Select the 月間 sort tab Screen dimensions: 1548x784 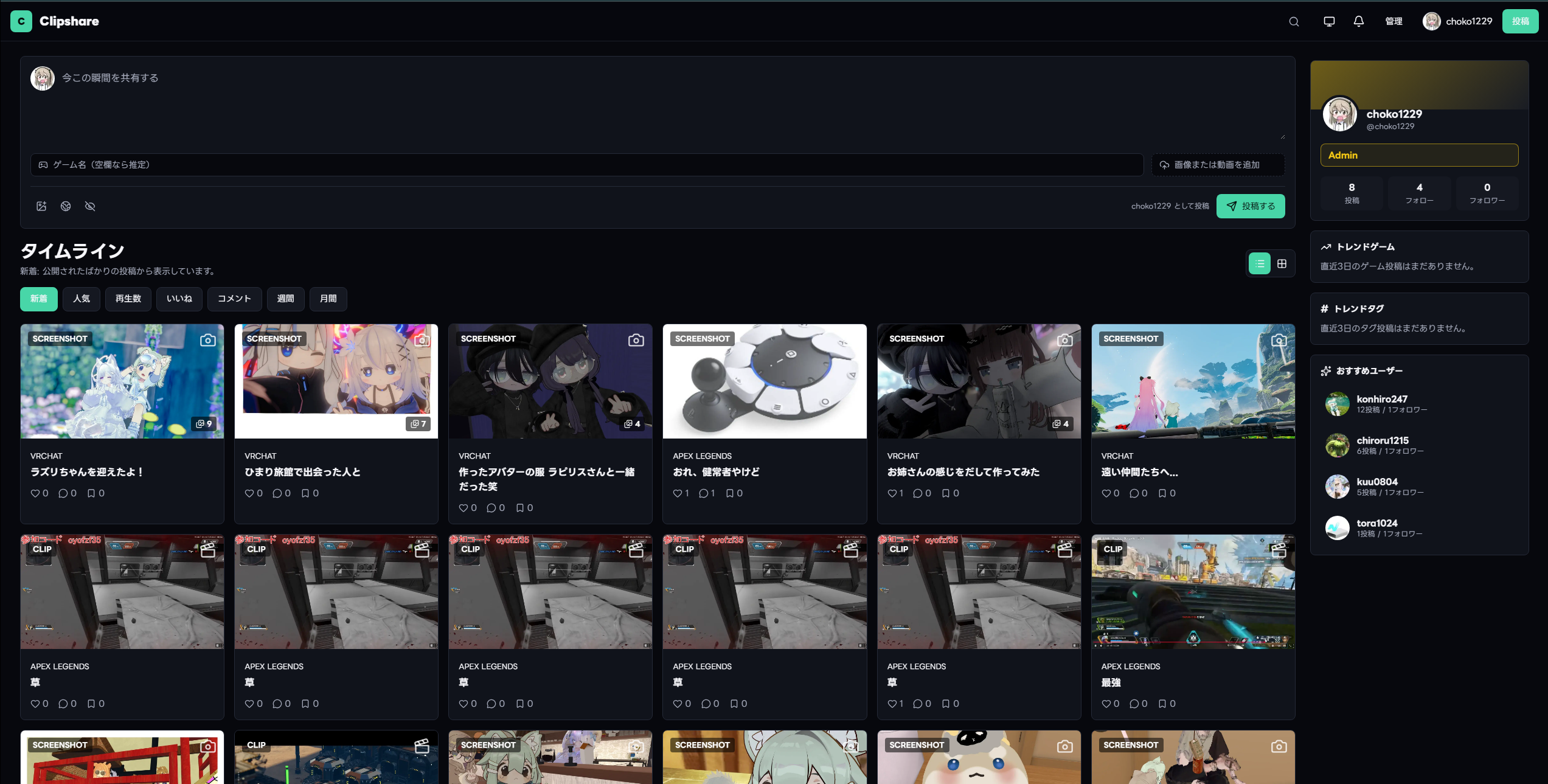pyautogui.click(x=328, y=299)
